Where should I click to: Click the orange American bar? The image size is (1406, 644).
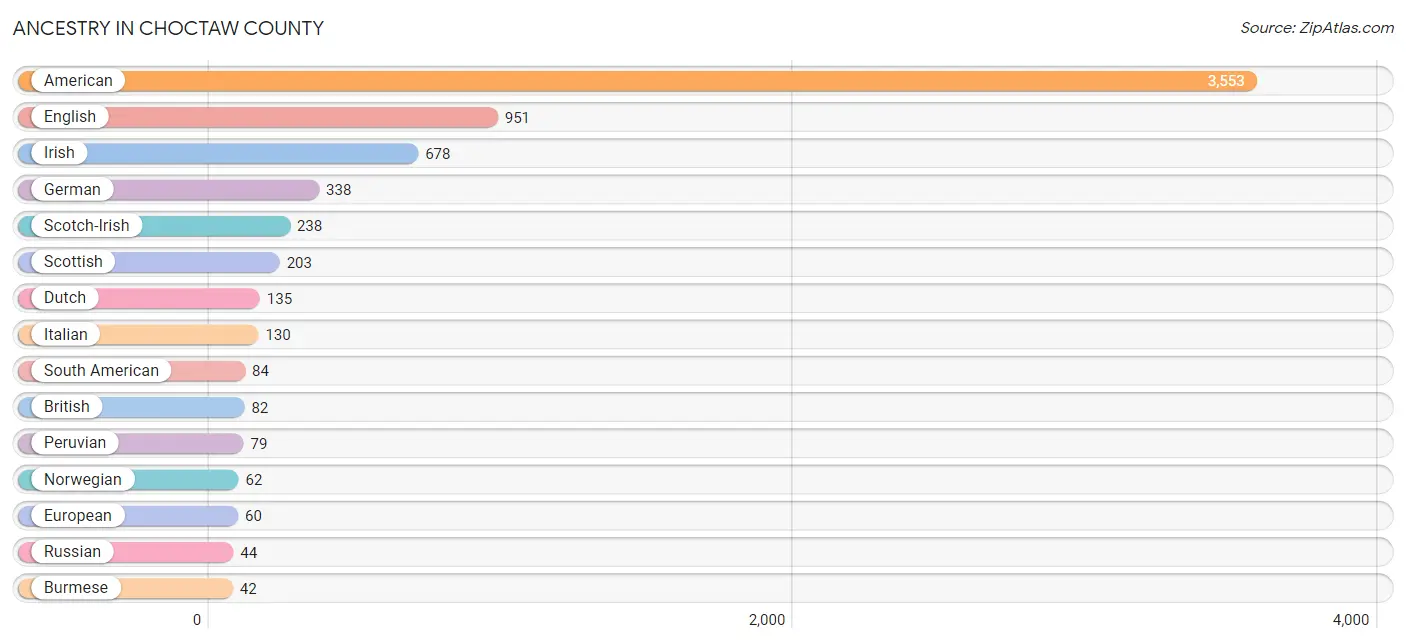(637, 81)
